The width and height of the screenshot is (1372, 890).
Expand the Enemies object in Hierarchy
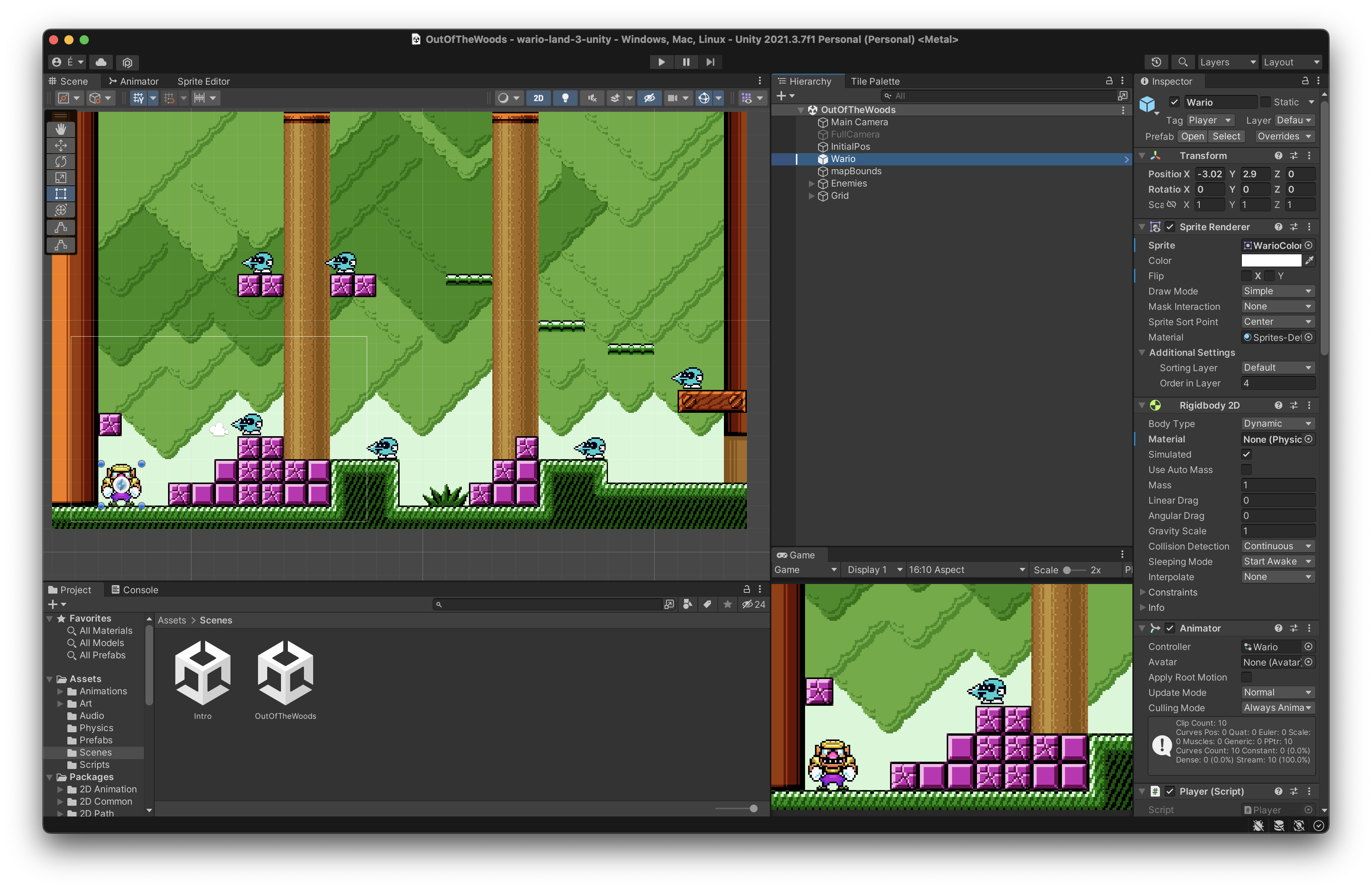click(x=812, y=183)
